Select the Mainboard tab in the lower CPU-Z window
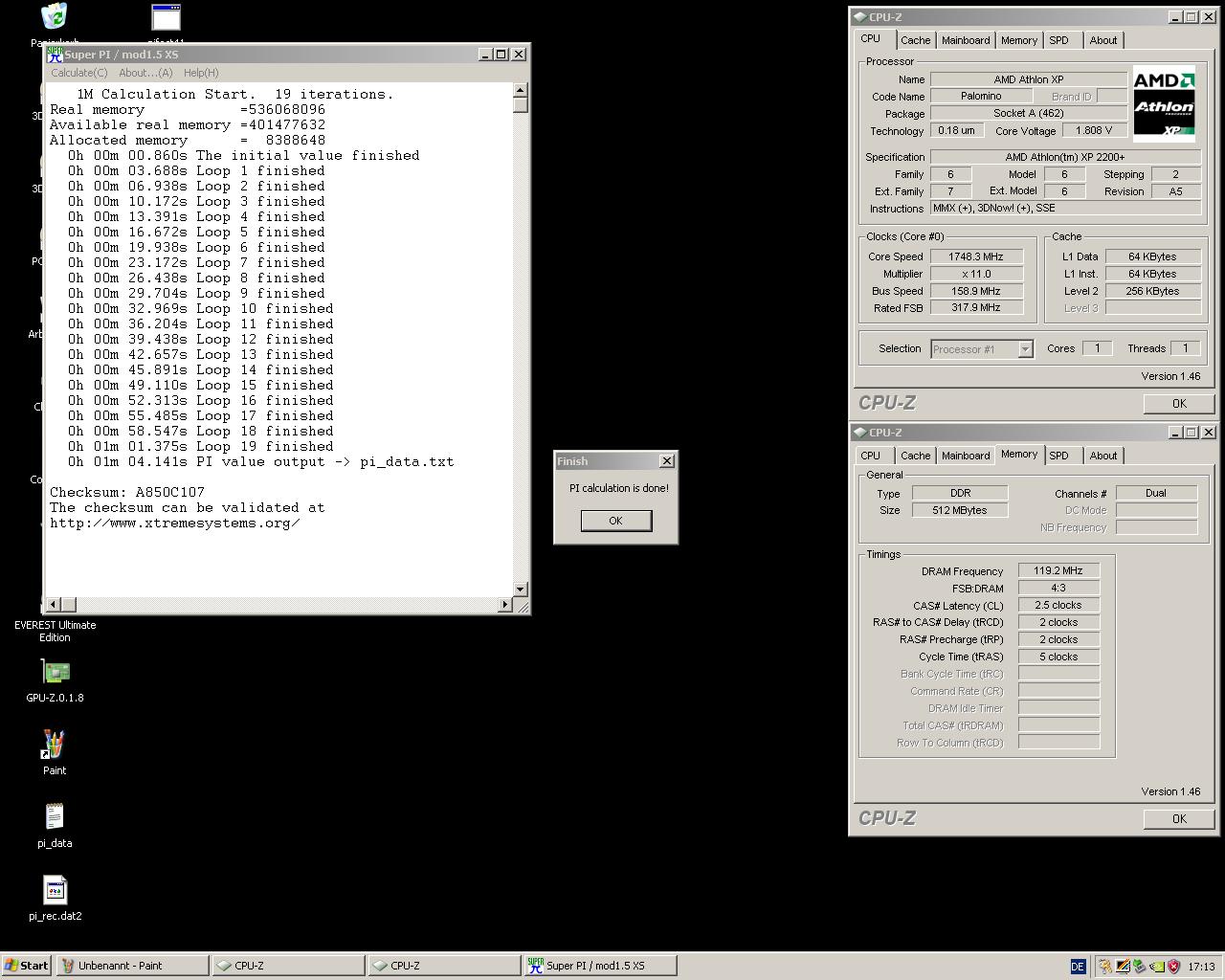Image resolution: width=1225 pixels, height=980 pixels. 966,456
